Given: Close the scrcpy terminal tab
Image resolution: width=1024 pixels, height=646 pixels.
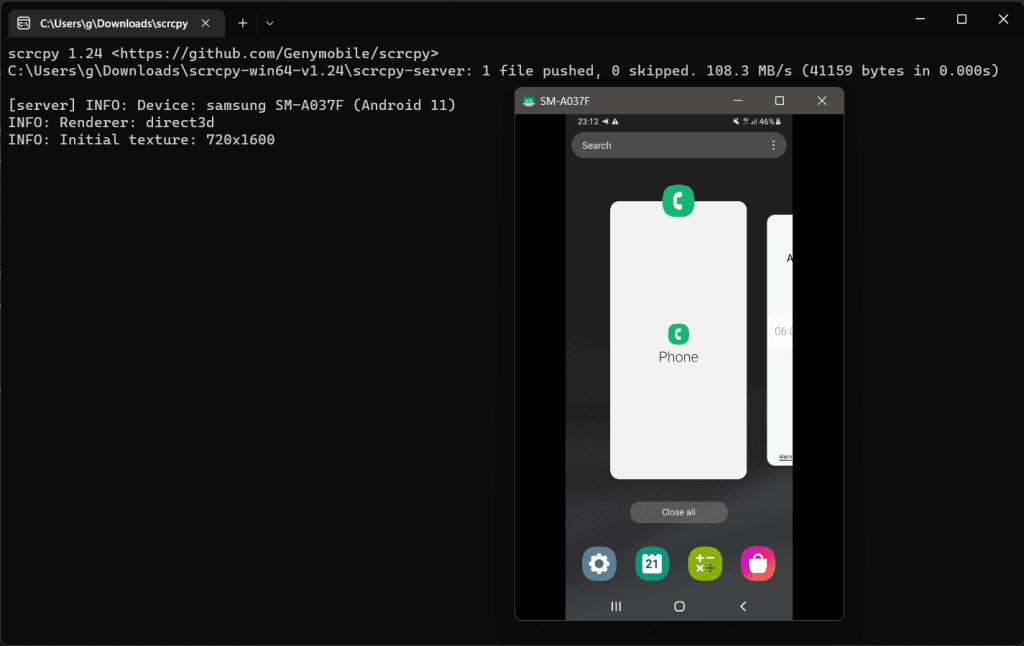Looking at the screenshot, I should 207,23.
